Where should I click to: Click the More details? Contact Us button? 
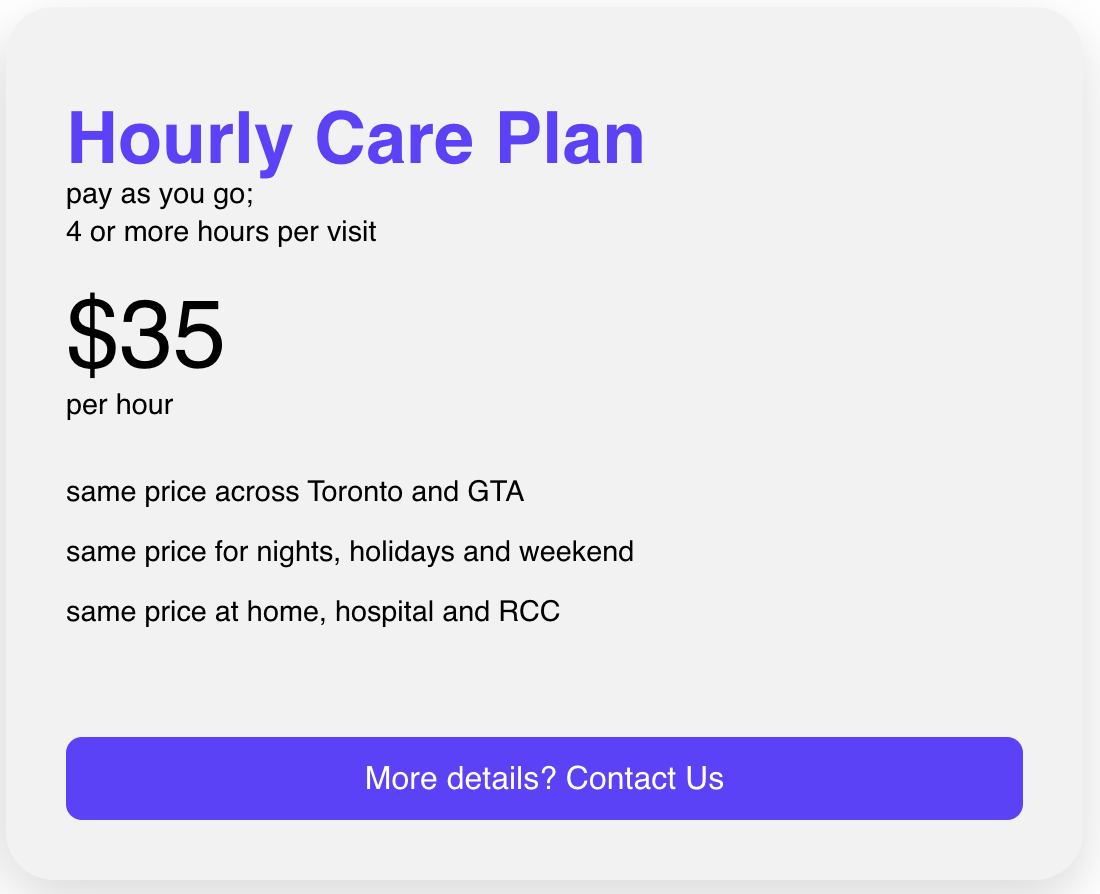click(x=544, y=778)
